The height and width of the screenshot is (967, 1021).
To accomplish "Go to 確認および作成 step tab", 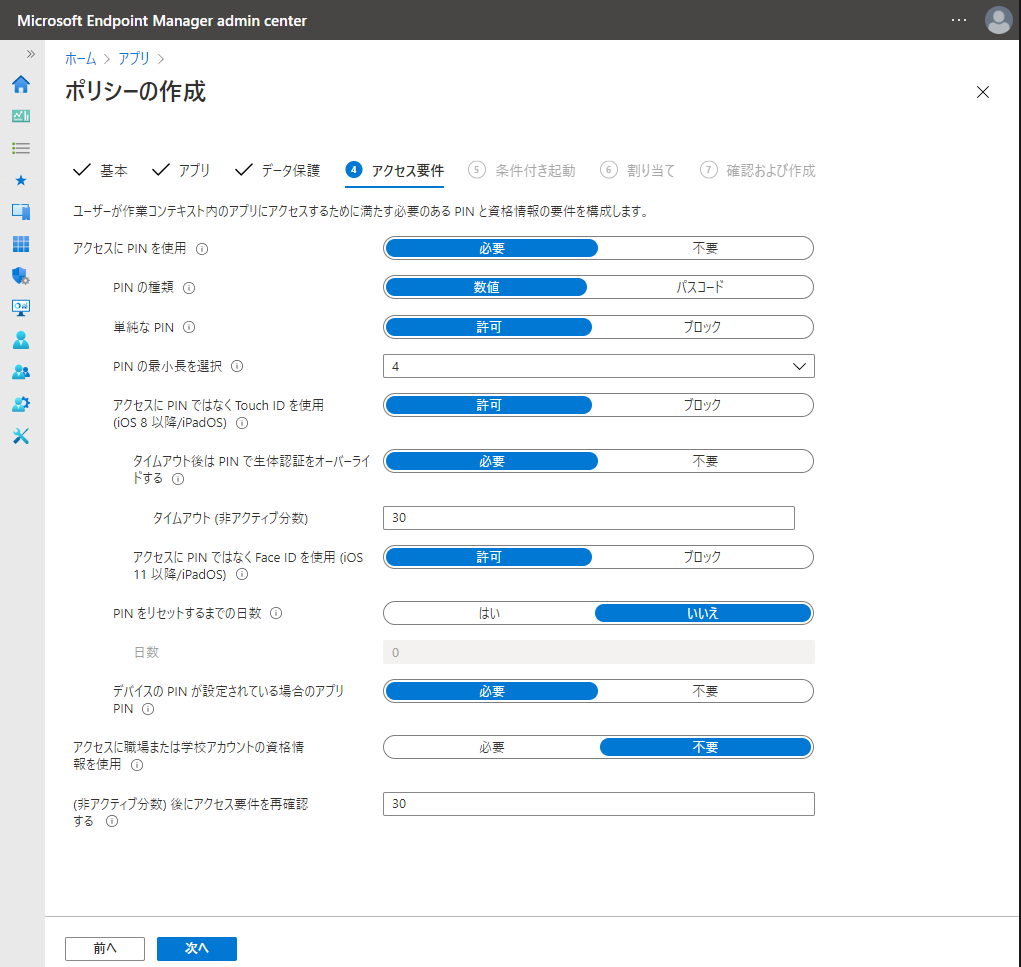I will tap(757, 171).
